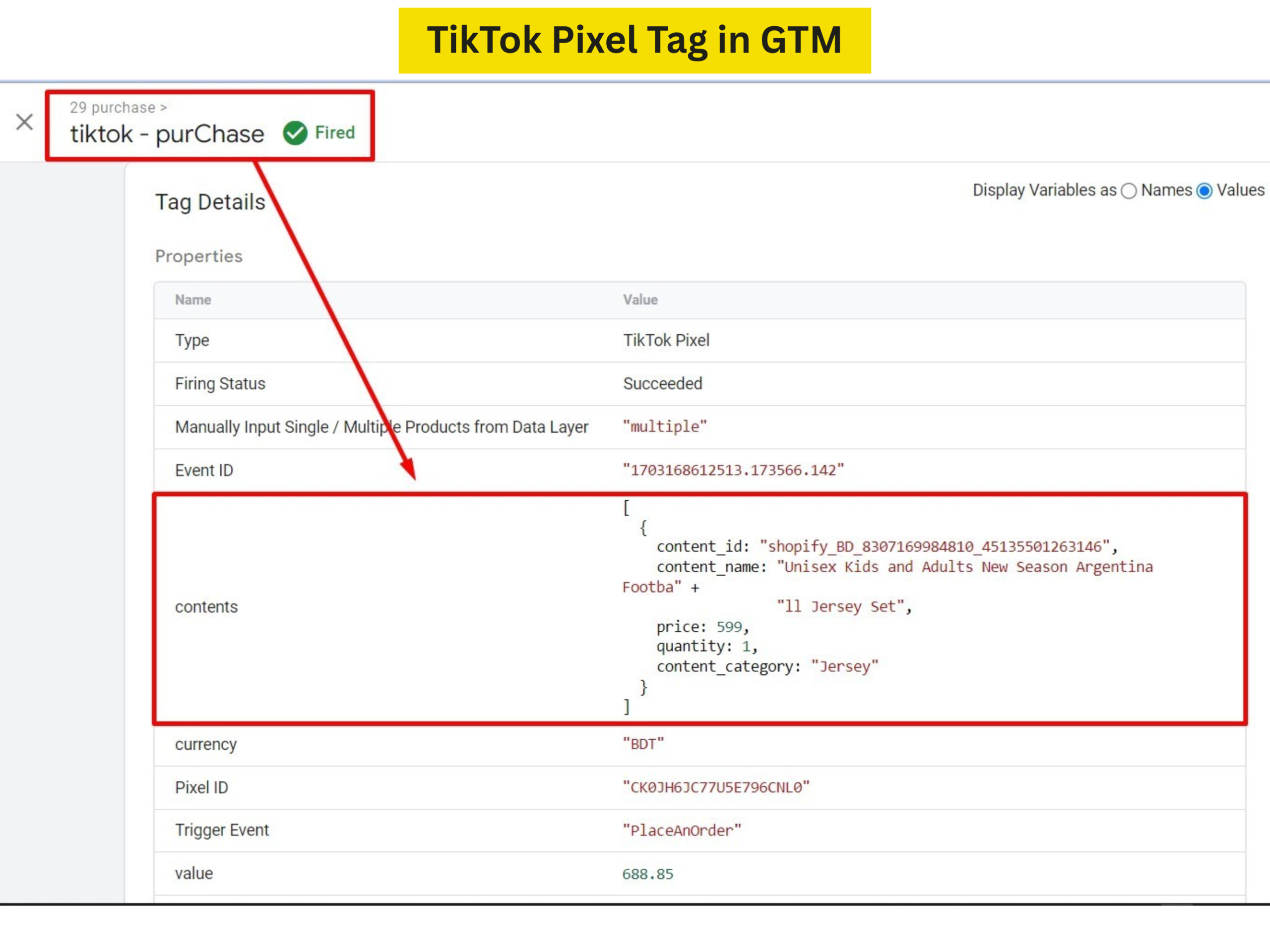Click the tiktok - purChase tag title
Viewport: 1270px width, 952px height.
point(167,134)
